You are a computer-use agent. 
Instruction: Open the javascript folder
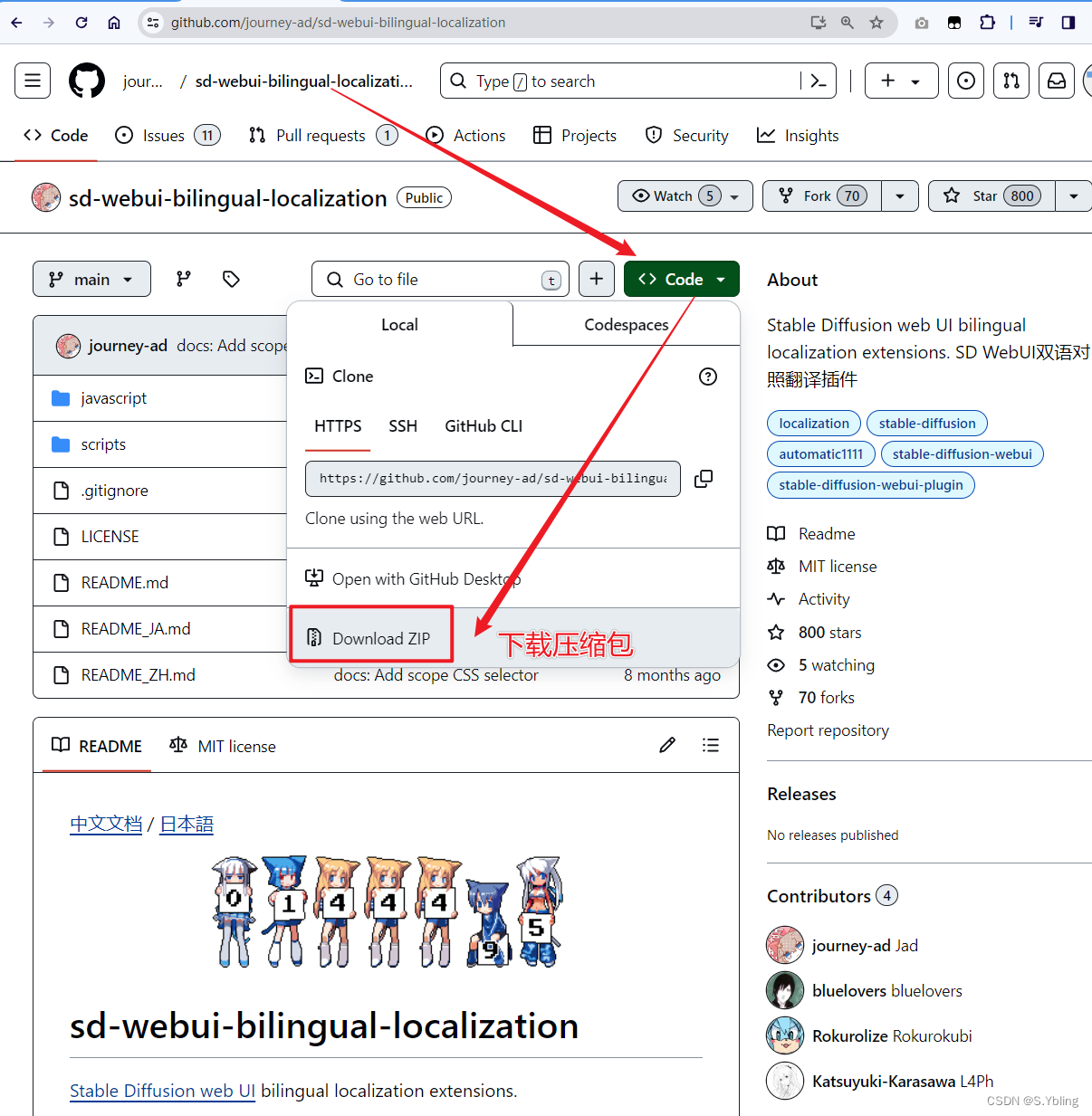113,398
